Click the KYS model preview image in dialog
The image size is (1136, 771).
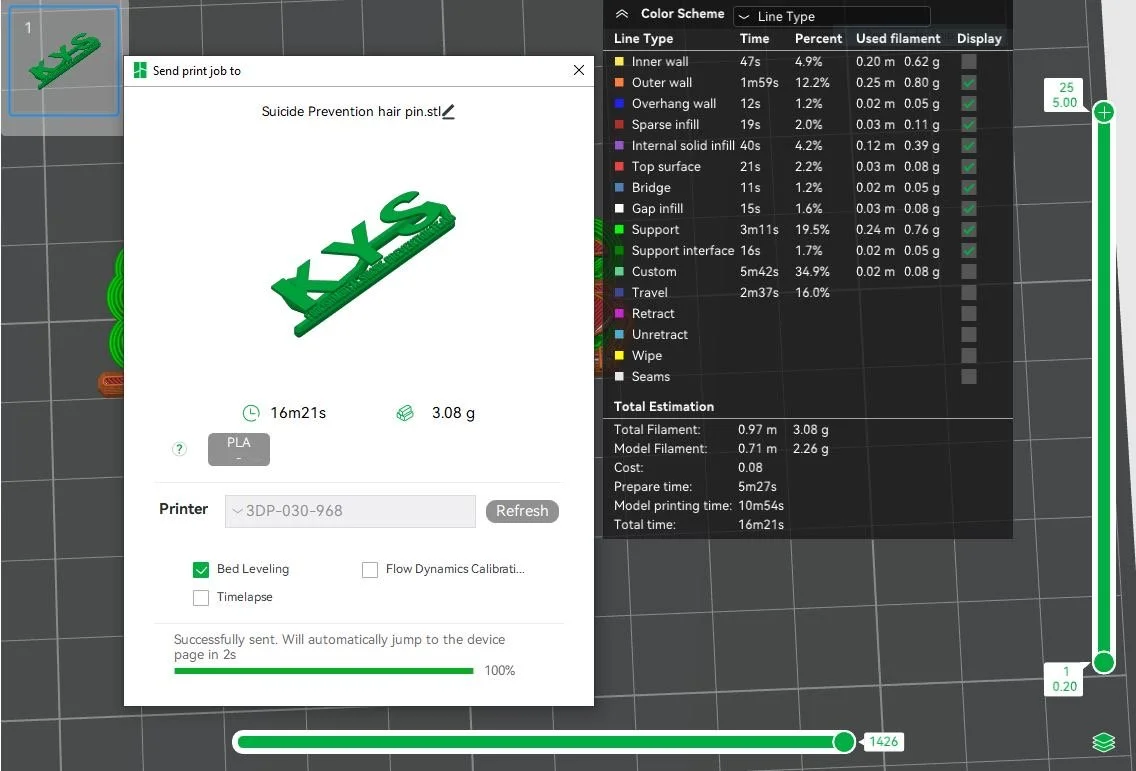point(364,263)
